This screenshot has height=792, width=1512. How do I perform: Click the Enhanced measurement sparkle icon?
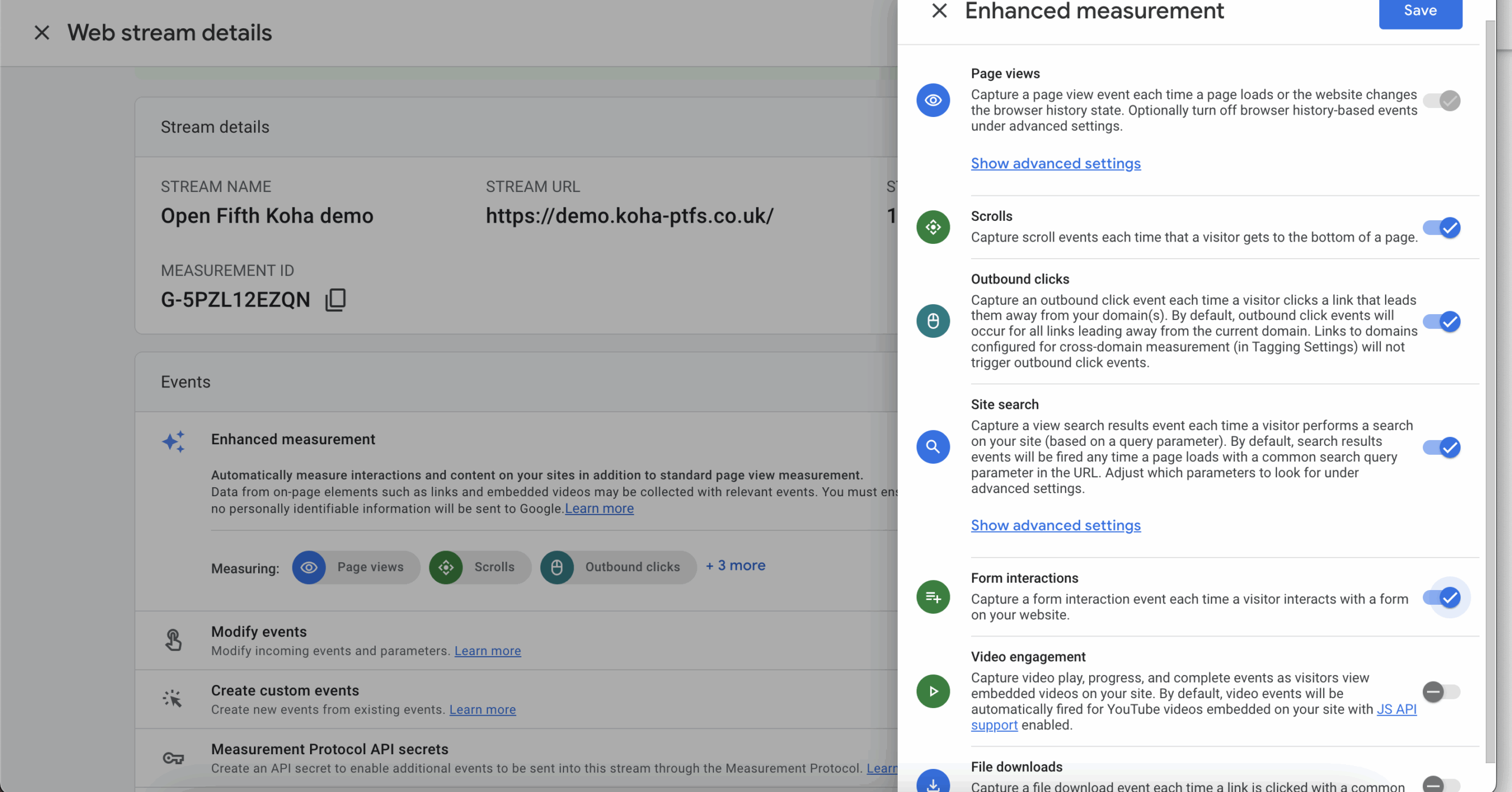[174, 441]
